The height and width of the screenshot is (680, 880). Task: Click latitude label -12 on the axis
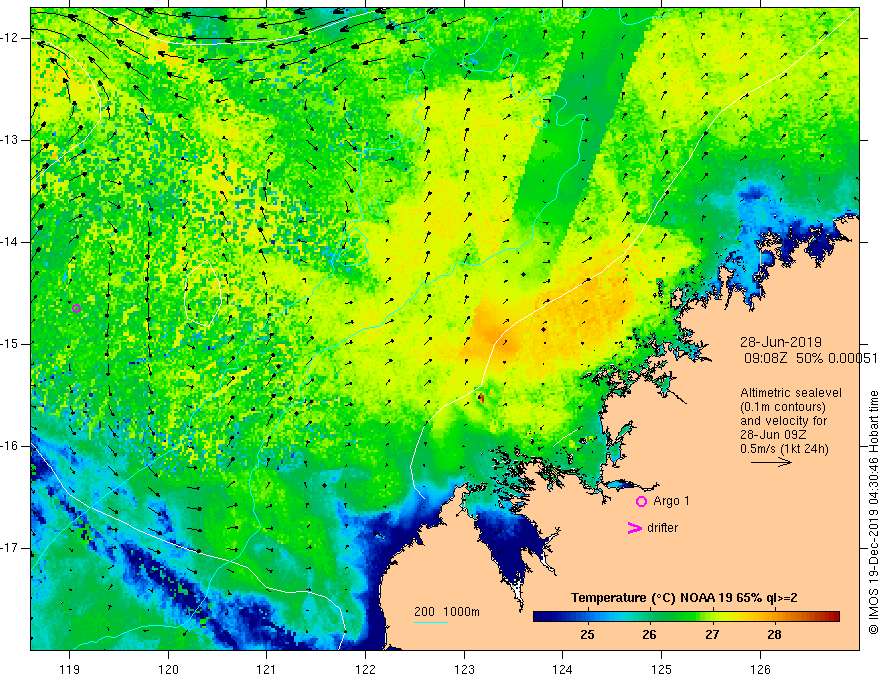[9, 38]
